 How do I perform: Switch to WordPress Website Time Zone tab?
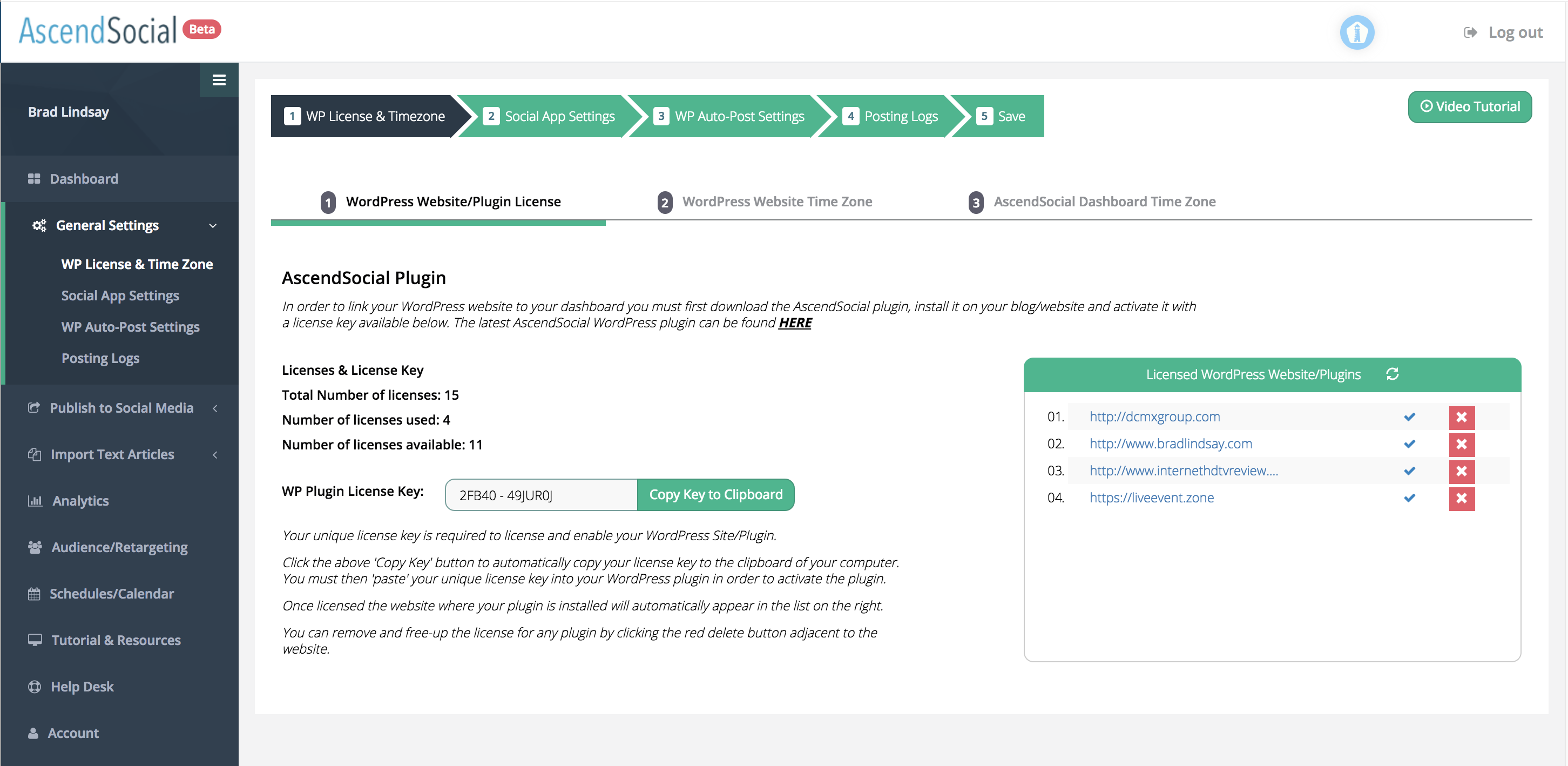point(776,201)
